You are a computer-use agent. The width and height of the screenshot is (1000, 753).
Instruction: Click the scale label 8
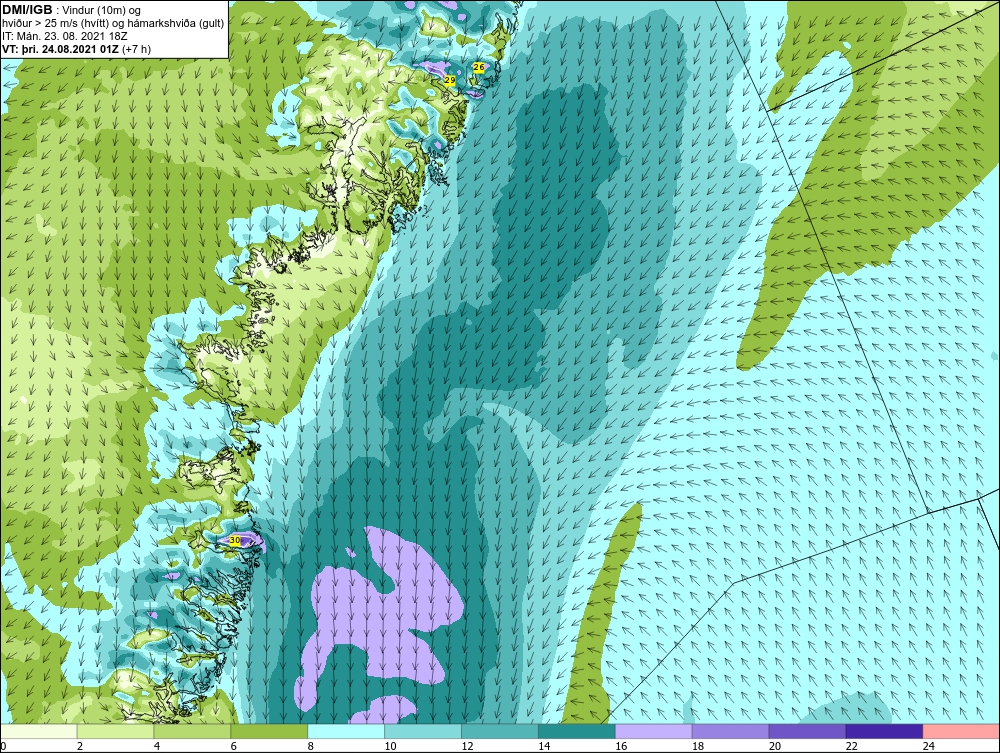[311, 746]
